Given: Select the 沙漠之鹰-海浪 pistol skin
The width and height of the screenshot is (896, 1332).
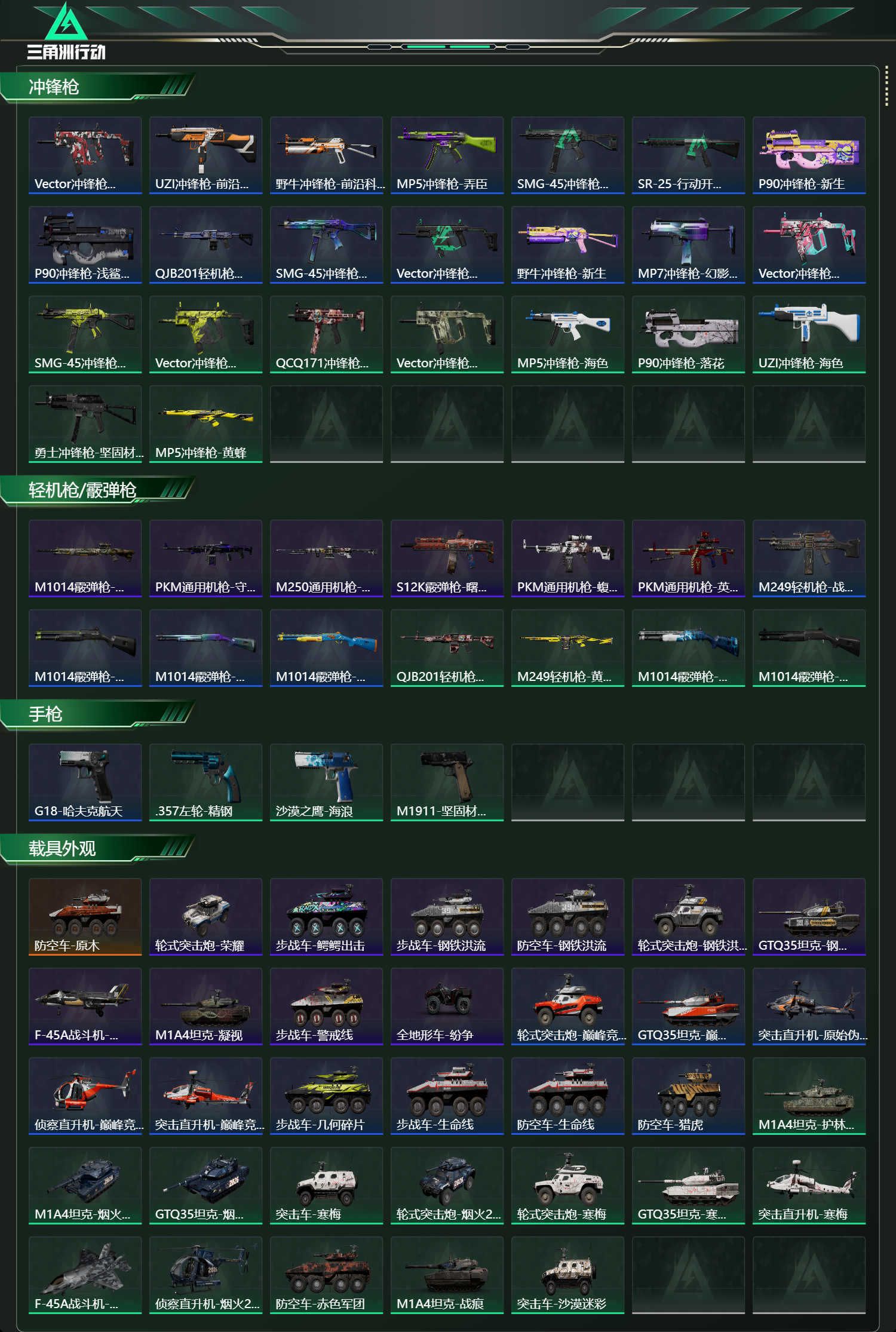Looking at the screenshot, I should tap(326, 782).
